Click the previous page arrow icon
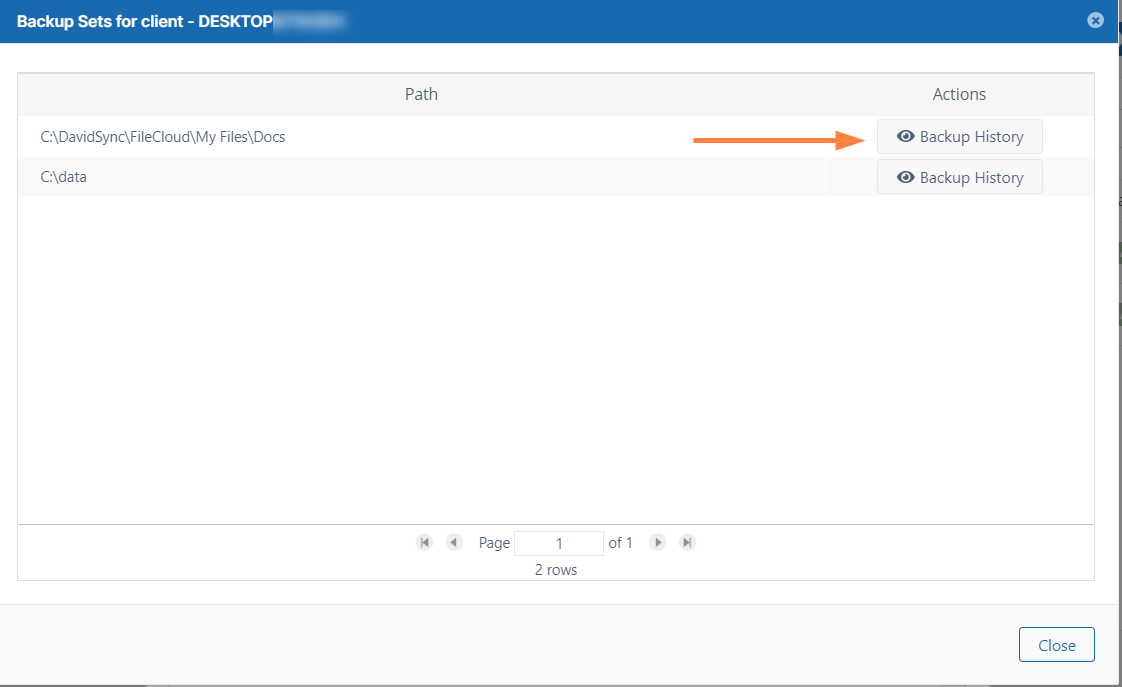 [454, 542]
